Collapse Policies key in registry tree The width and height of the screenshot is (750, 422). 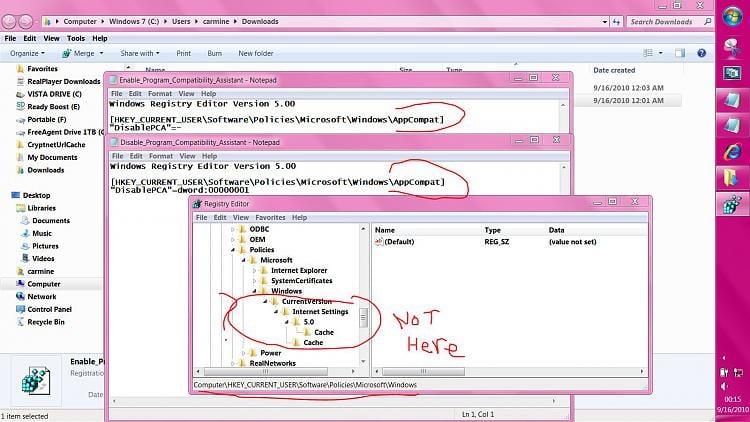tap(233, 250)
